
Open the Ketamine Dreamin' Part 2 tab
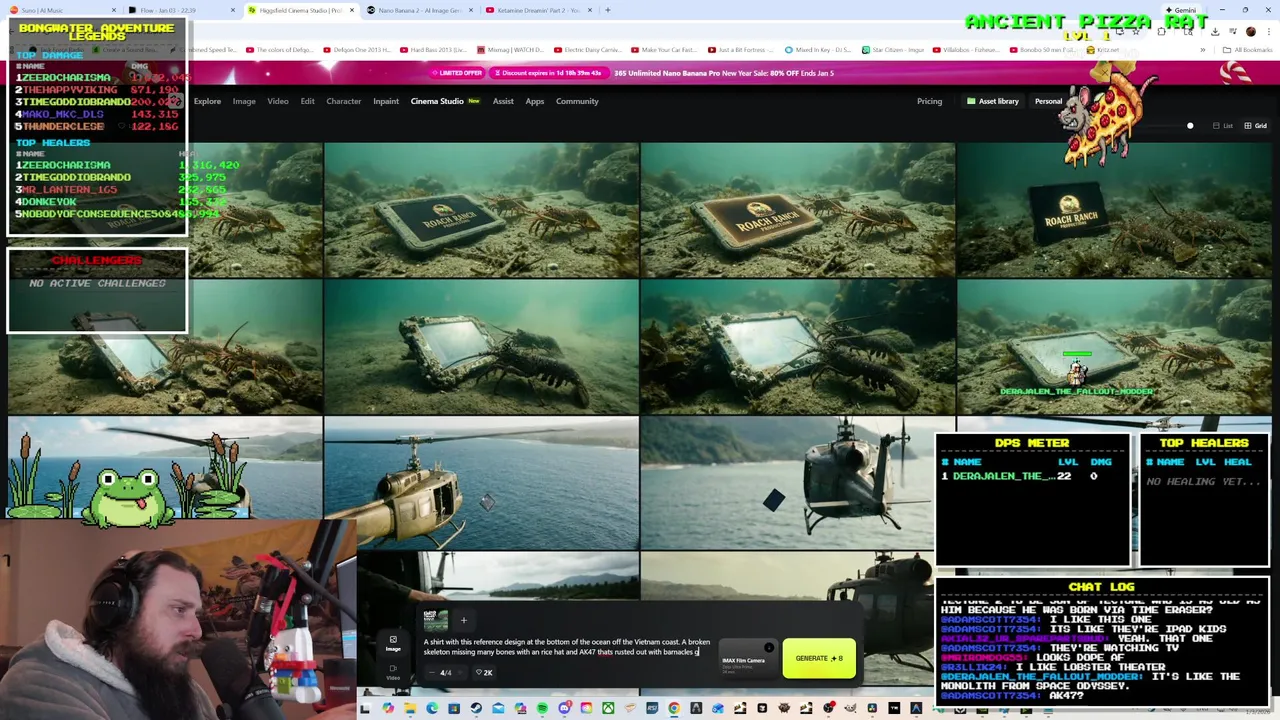pos(538,10)
